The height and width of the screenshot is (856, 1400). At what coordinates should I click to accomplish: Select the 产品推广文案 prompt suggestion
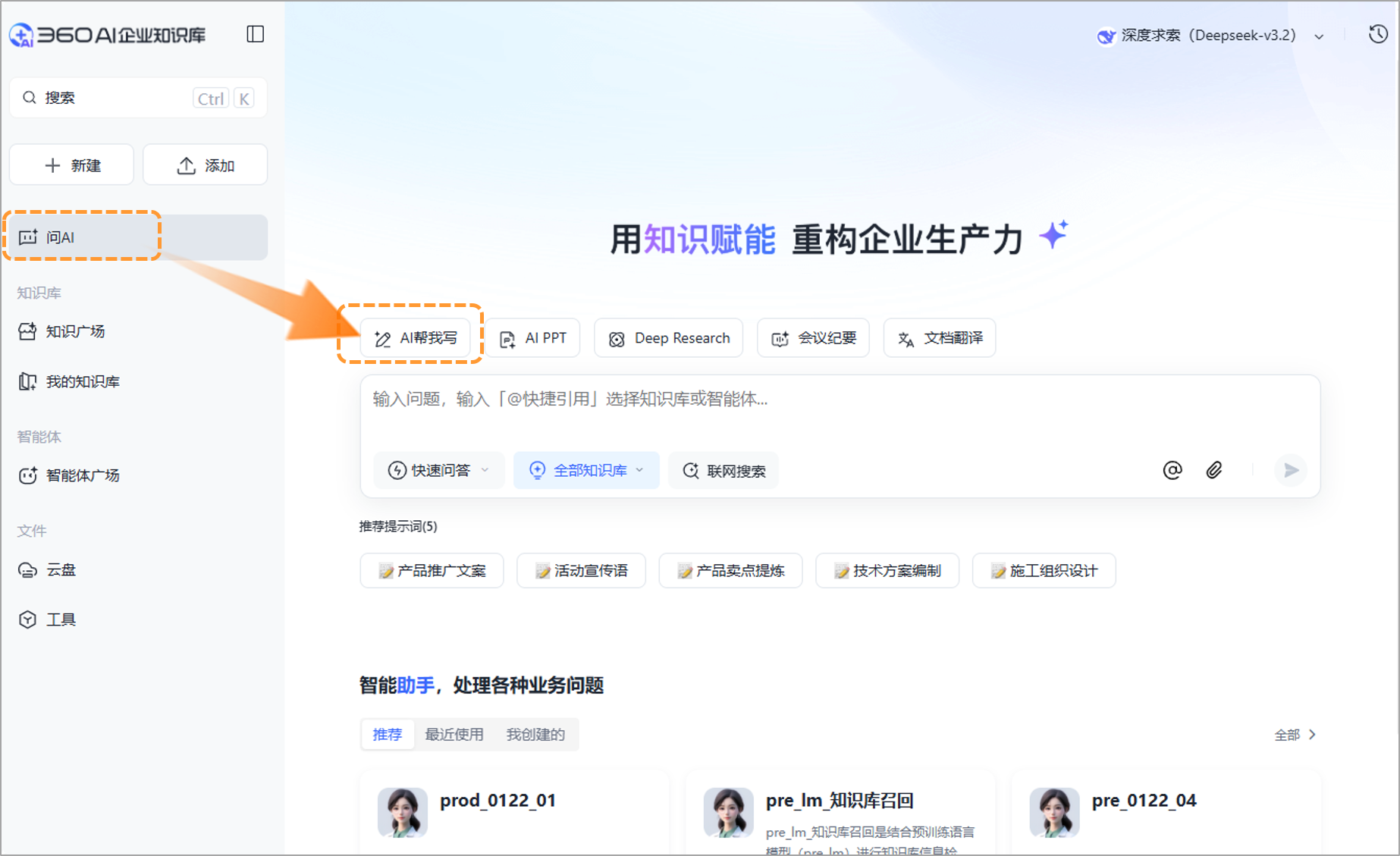tap(432, 570)
